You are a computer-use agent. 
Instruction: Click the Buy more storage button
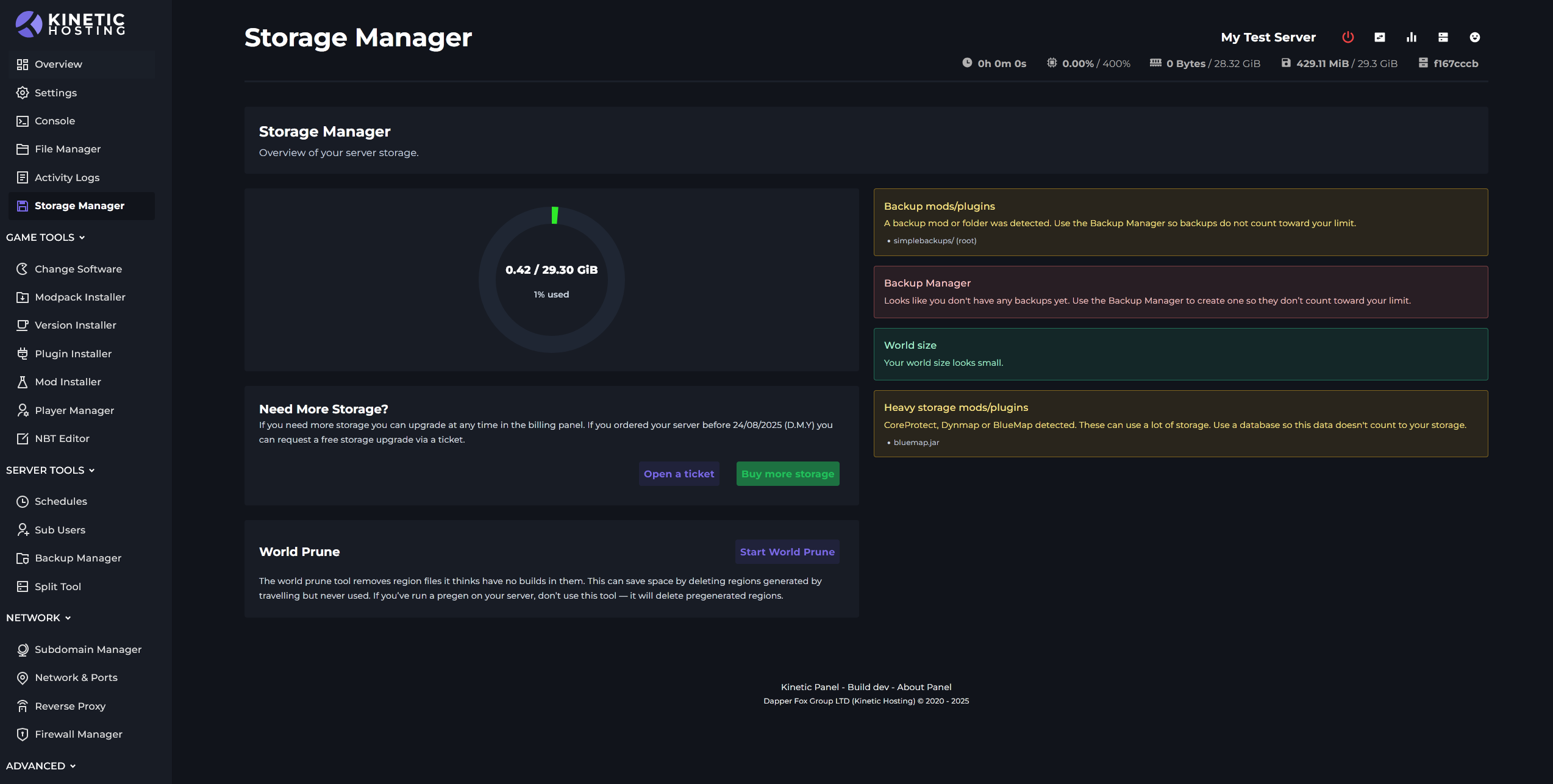(787, 474)
